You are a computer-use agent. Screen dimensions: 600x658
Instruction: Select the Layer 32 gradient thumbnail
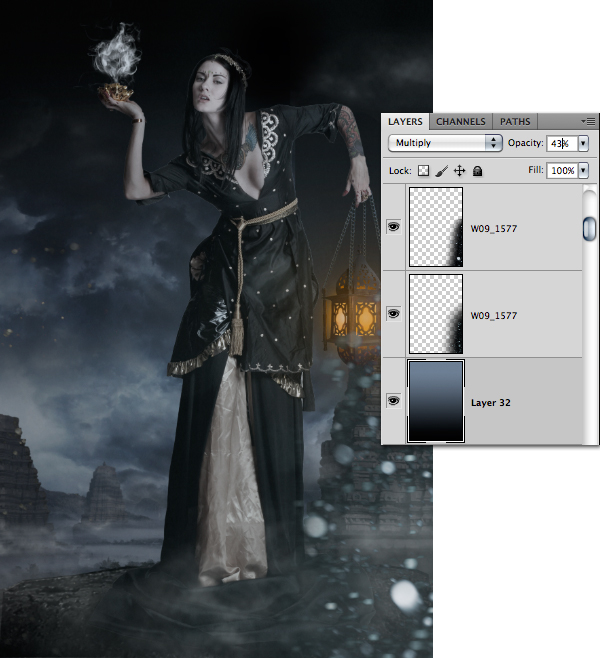tap(436, 401)
